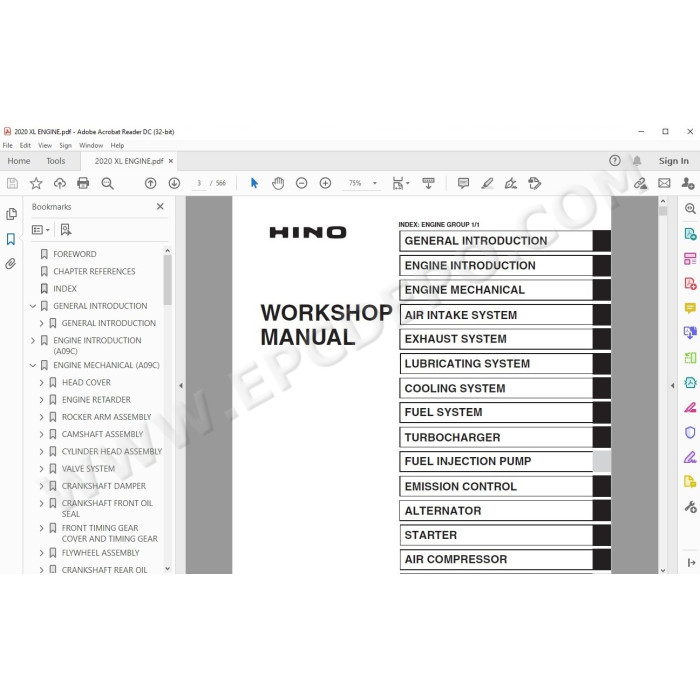Go to previous page arrow

coord(150,183)
